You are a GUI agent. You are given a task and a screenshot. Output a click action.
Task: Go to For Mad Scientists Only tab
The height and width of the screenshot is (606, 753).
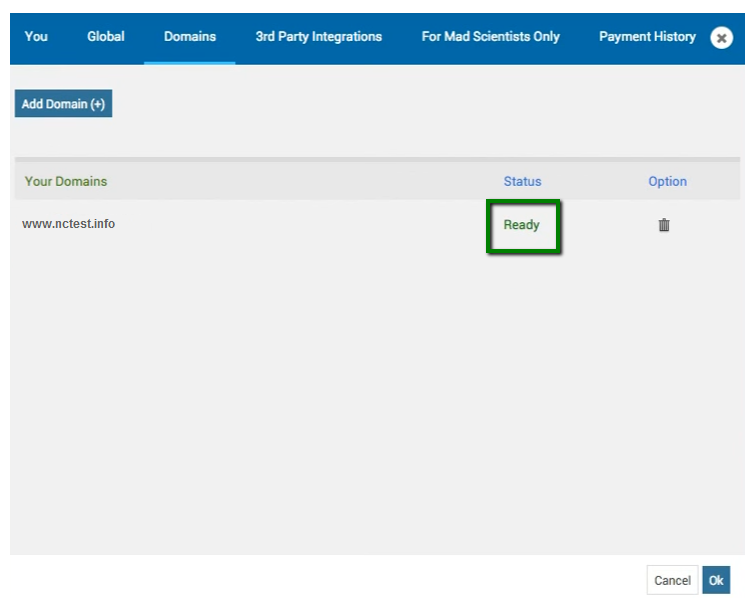click(490, 36)
